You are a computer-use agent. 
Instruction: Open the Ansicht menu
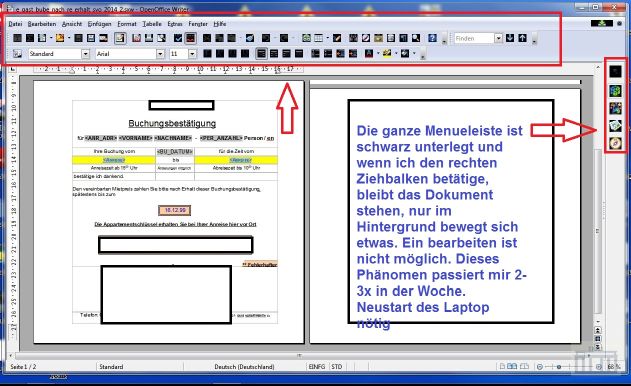[x=72, y=24]
